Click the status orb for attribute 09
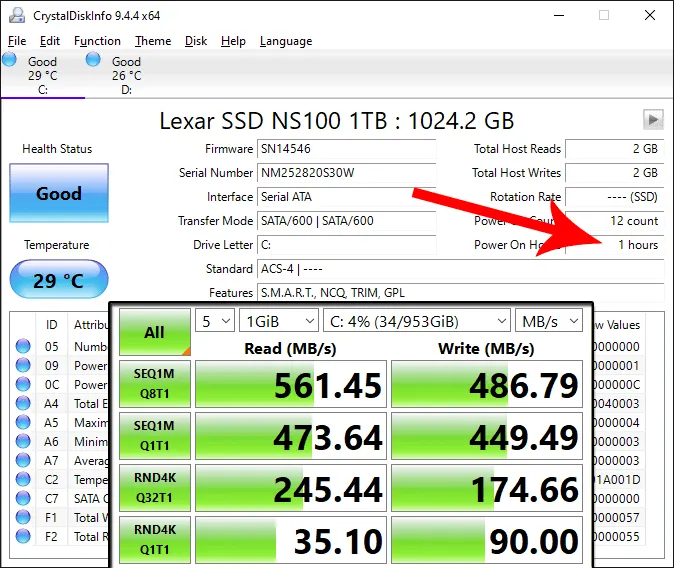This screenshot has width=674, height=568. tap(23, 365)
